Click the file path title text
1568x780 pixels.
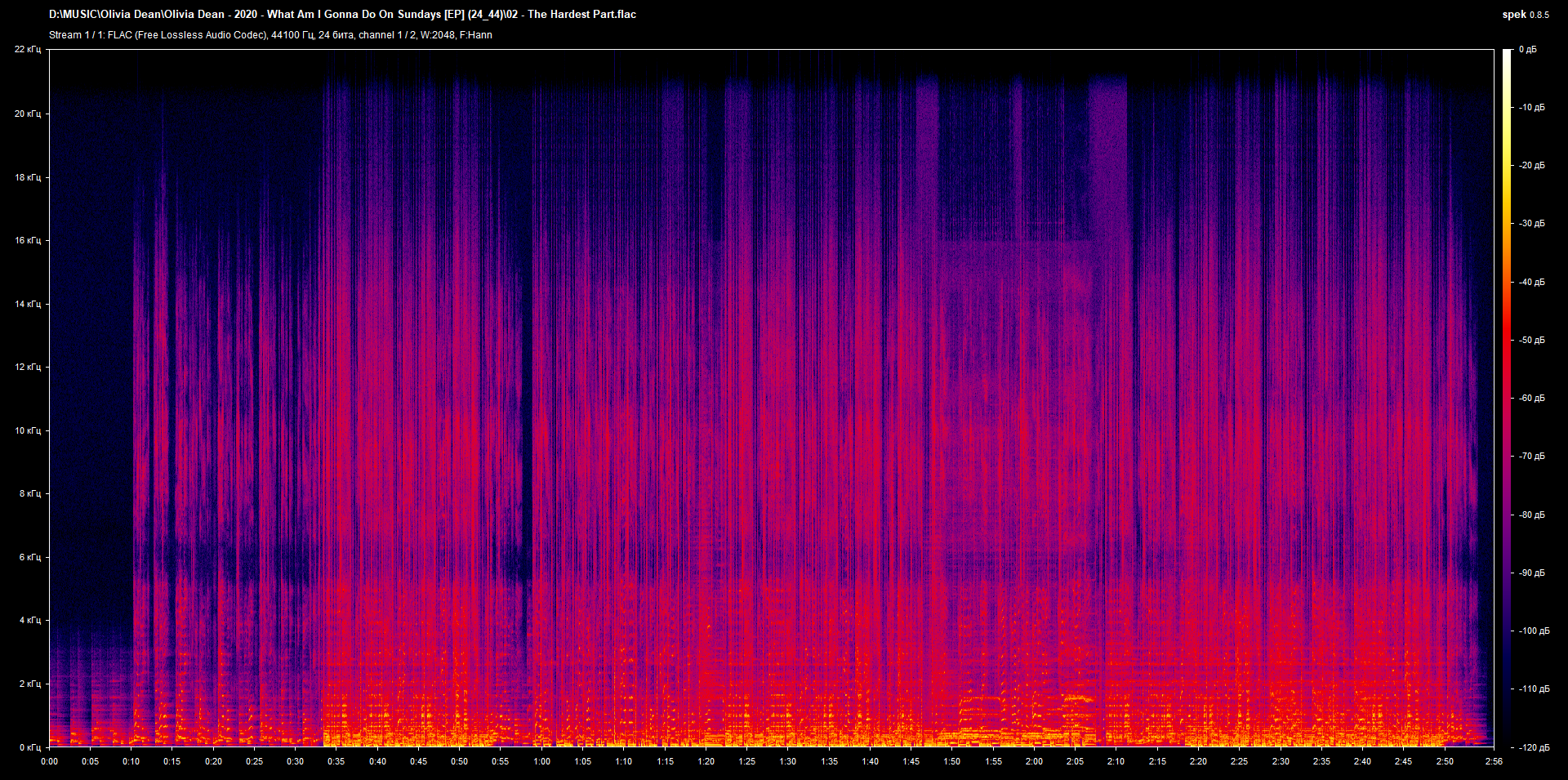(x=342, y=15)
